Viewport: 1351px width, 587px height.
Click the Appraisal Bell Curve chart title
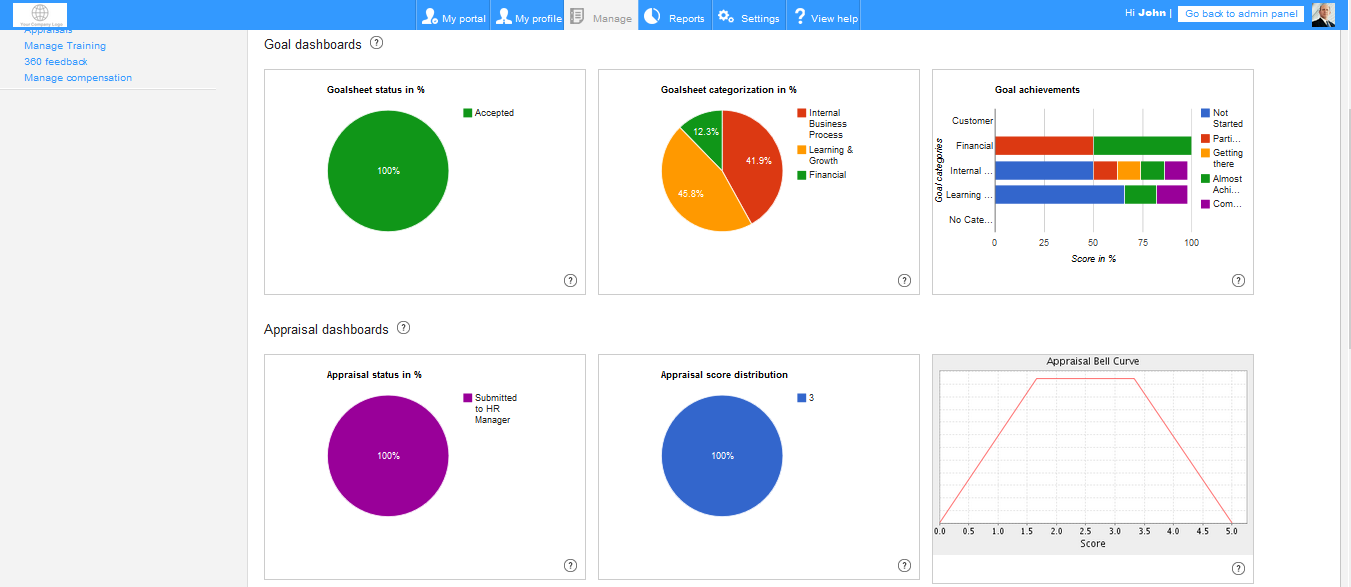1093,361
